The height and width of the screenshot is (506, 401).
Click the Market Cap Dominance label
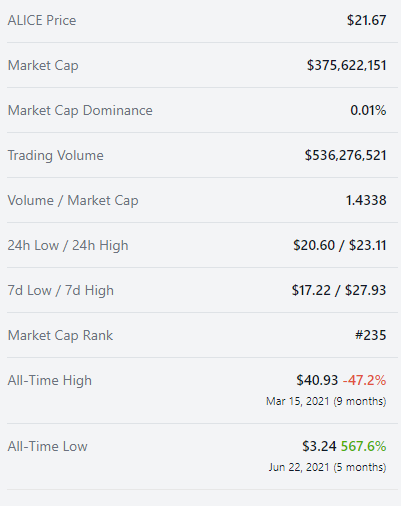coord(80,111)
